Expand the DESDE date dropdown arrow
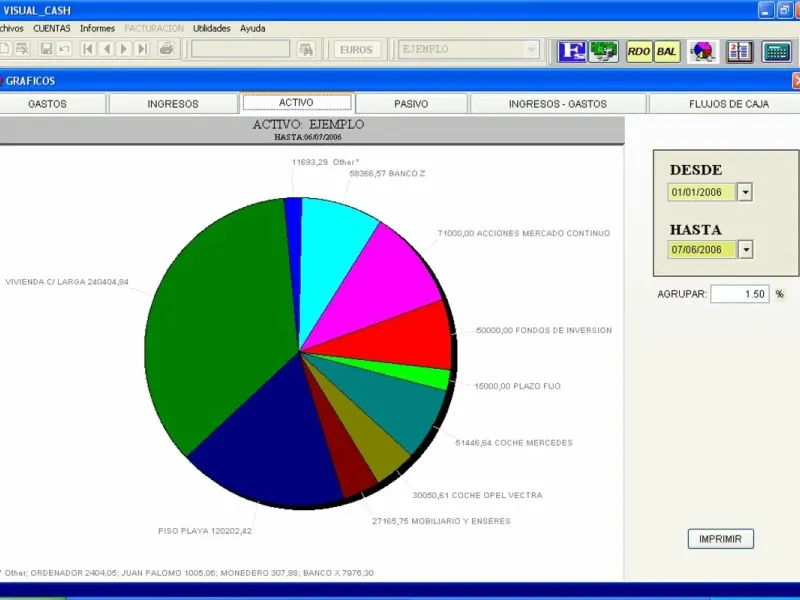Image resolution: width=800 pixels, height=600 pixels. 745,192
